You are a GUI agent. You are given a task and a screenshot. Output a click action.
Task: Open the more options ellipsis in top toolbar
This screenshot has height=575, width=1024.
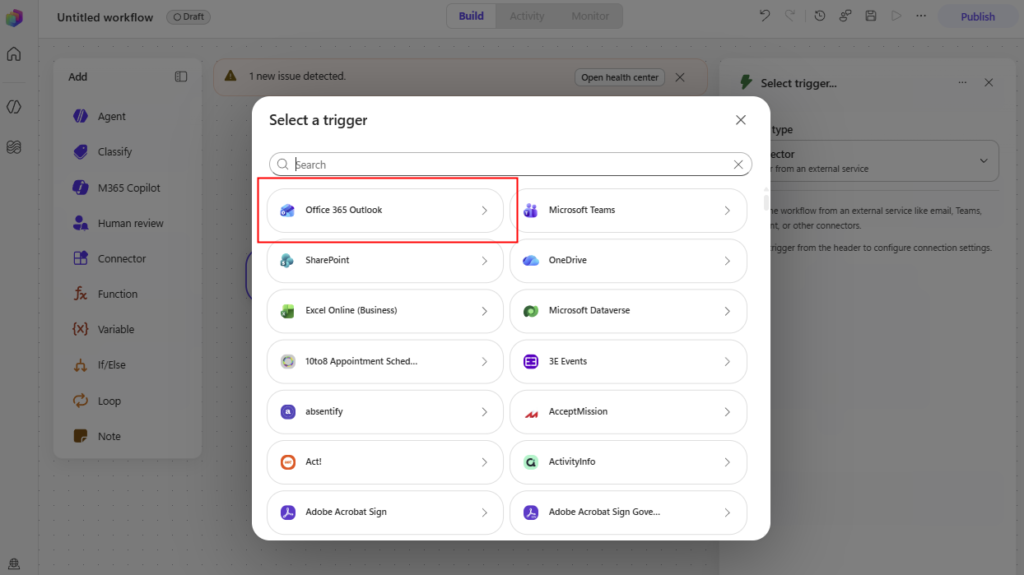[921, 16]
